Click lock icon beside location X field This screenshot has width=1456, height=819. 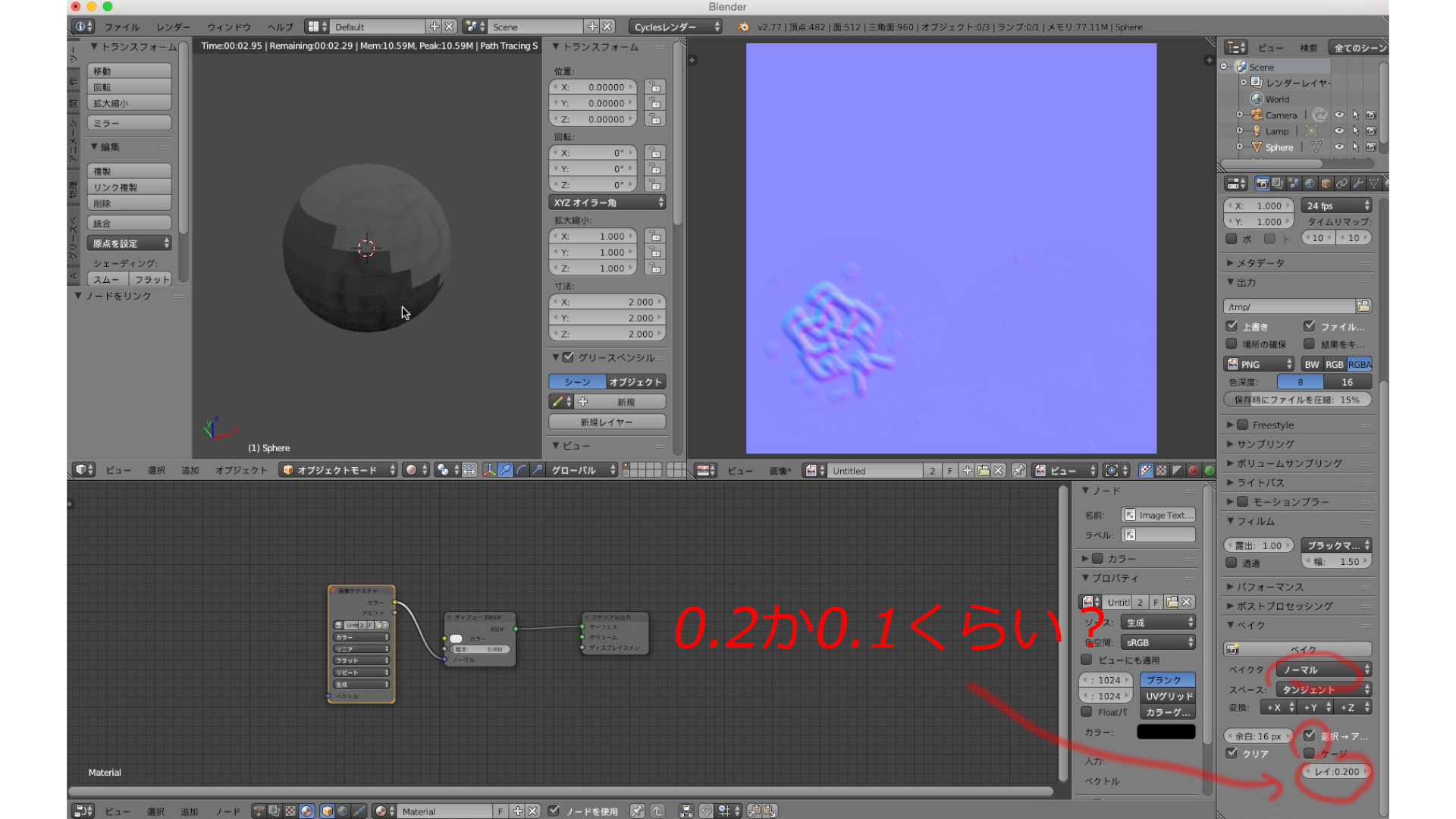click(654, 87)
